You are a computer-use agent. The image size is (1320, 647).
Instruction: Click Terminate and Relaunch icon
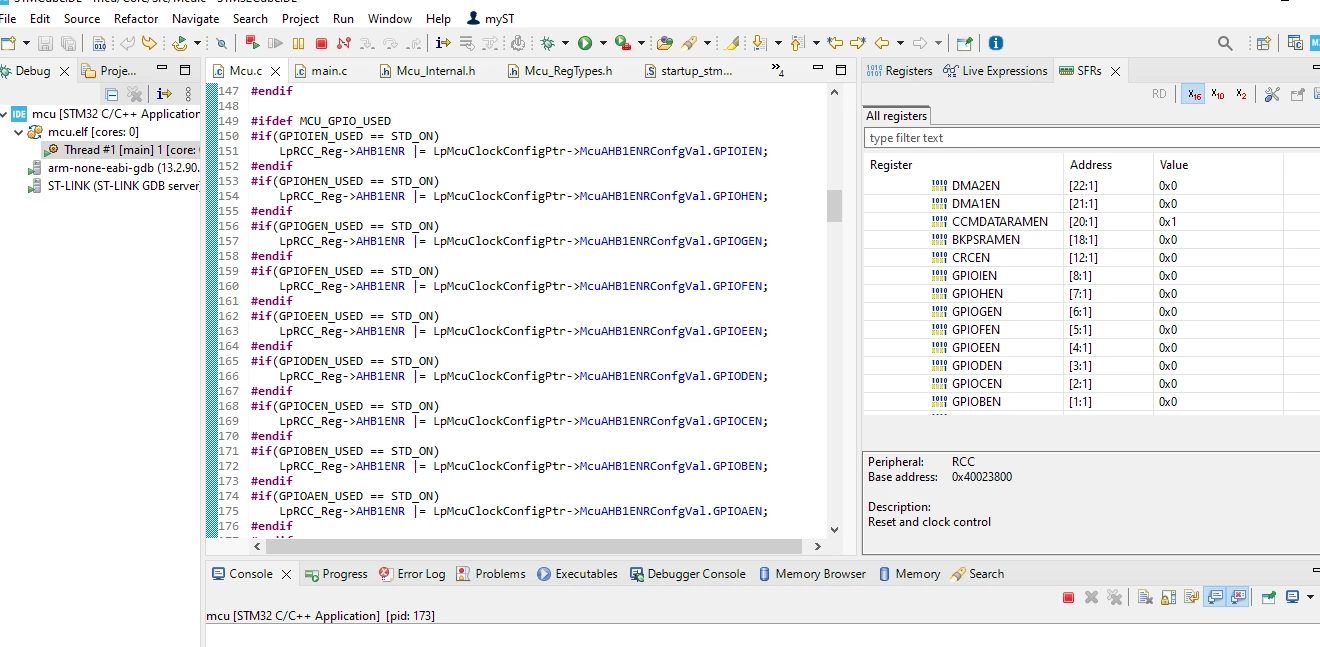coord(252,43)
